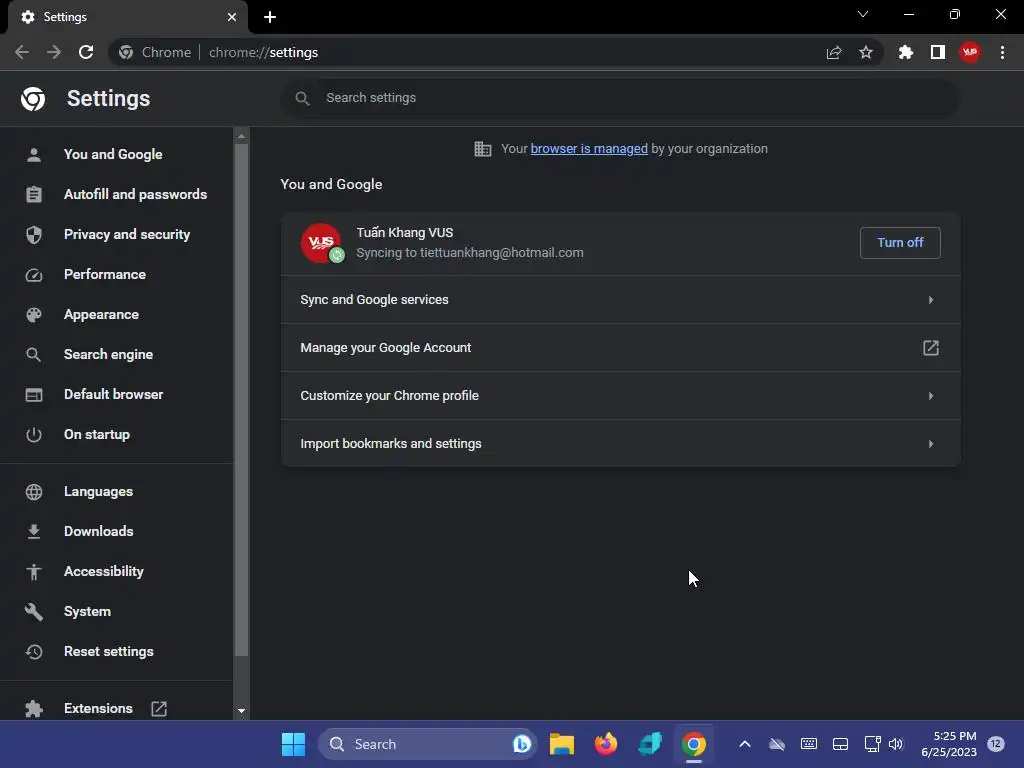Open Manage your Google Account

click(x=620, y=348)
